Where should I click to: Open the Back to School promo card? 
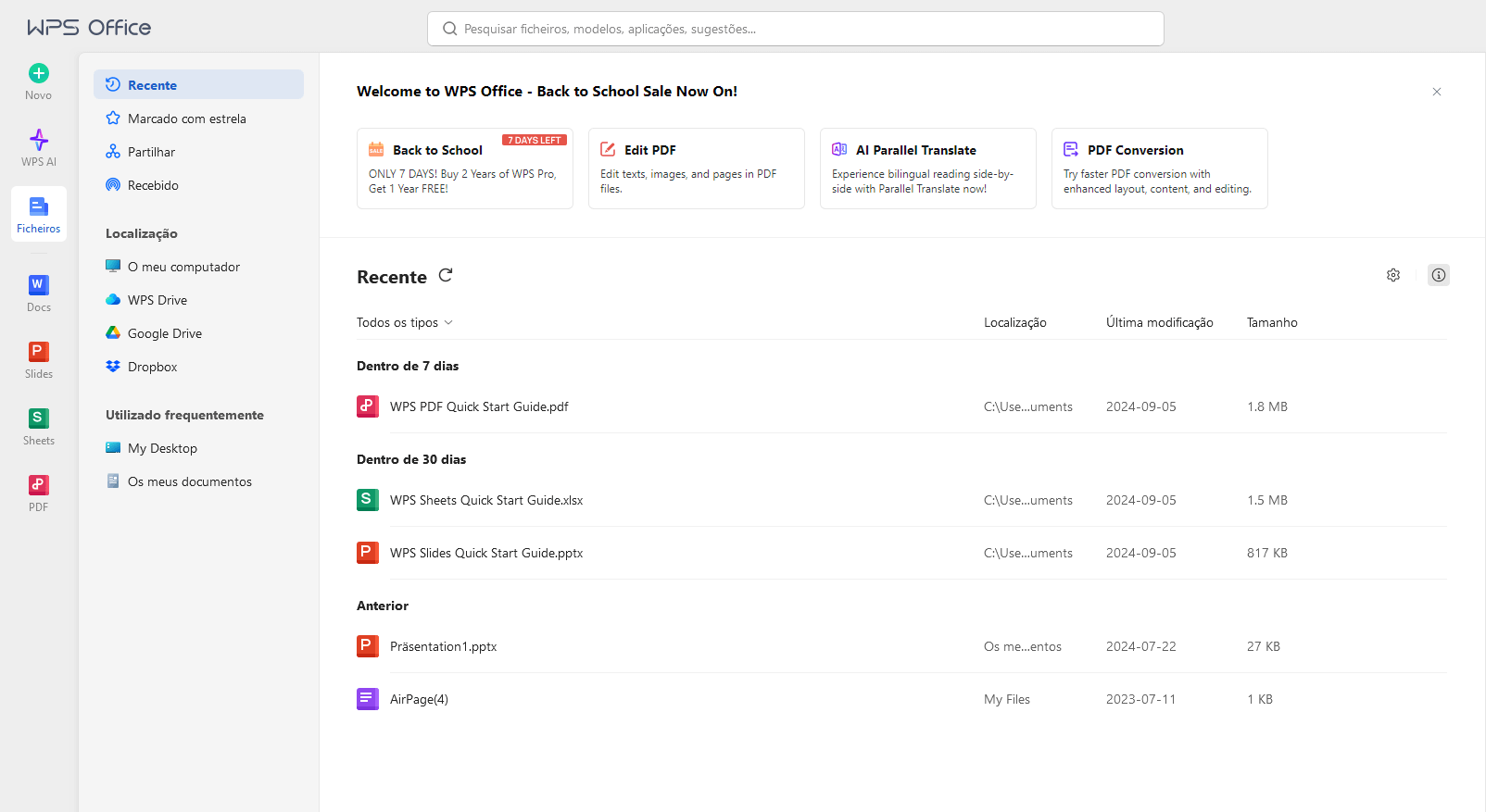[x=465, y=169]
